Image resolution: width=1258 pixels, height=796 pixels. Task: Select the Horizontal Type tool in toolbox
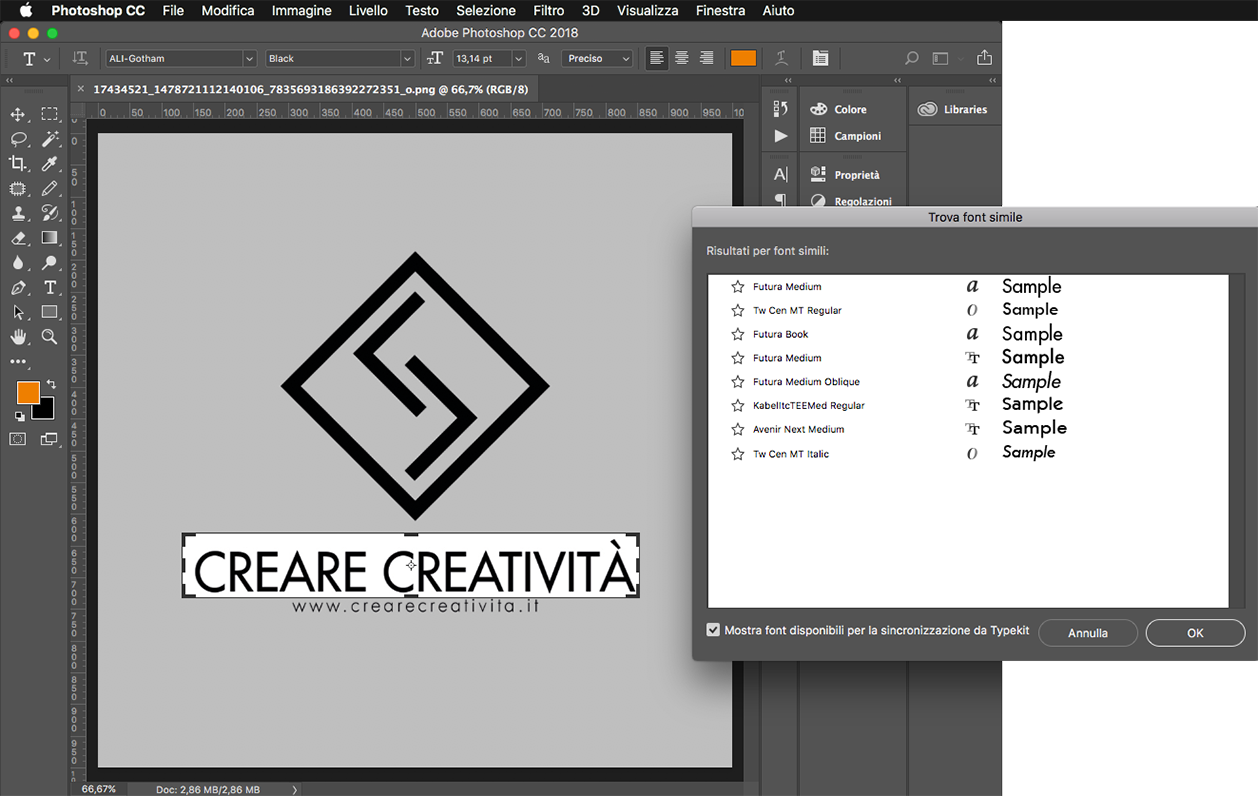point(49,288)
